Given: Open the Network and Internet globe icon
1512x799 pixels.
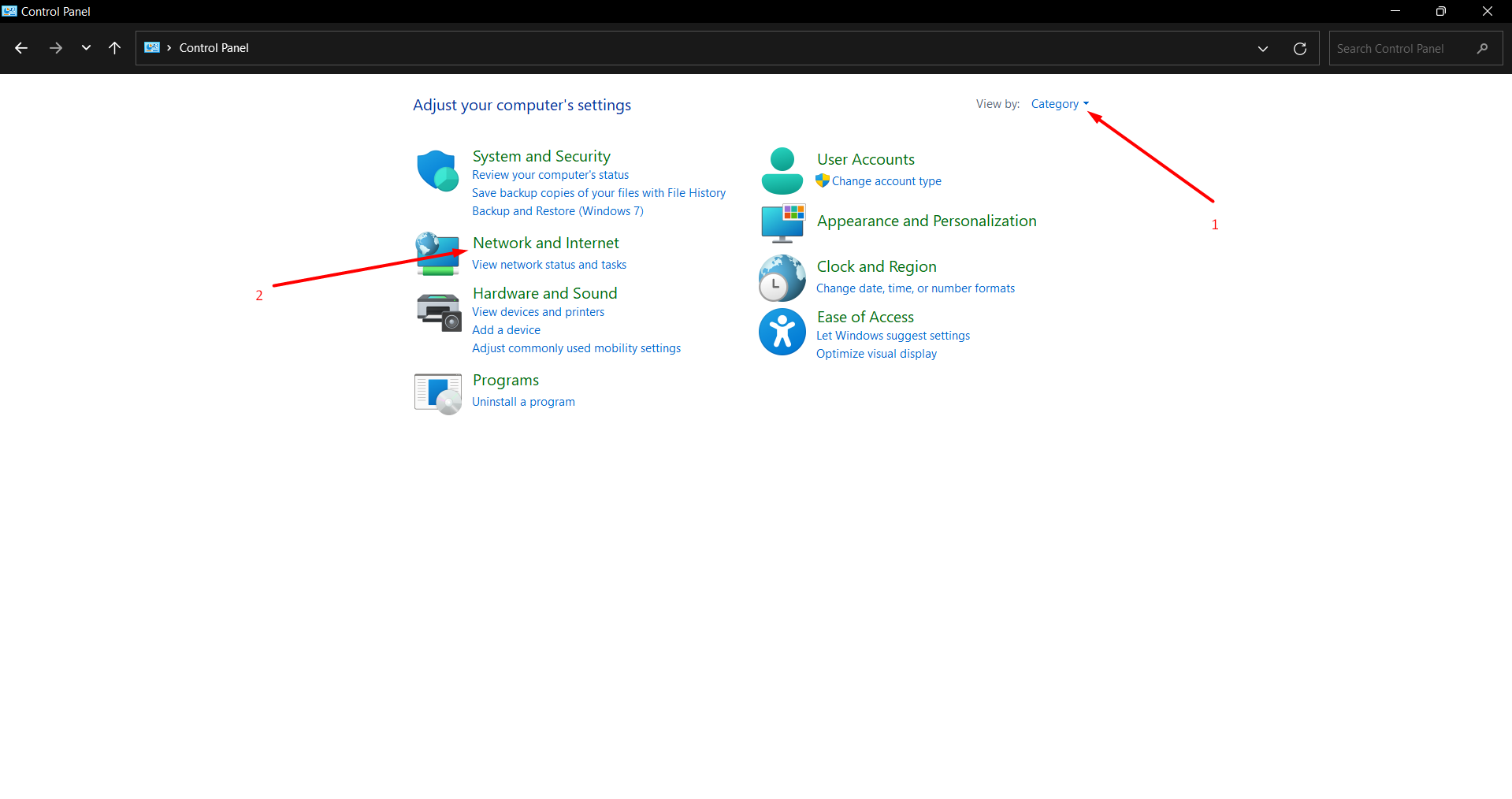Looking at the screenshot, I should (437, 254).
